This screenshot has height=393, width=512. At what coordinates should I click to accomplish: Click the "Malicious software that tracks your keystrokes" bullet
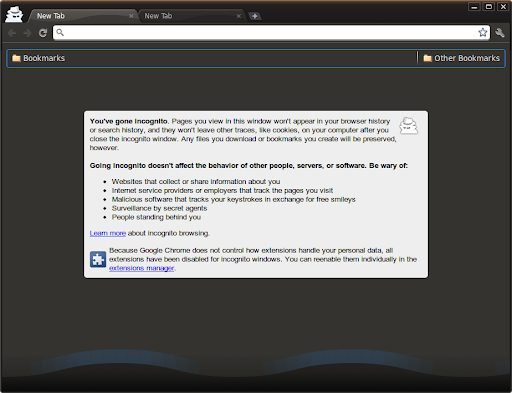[234, 200]
